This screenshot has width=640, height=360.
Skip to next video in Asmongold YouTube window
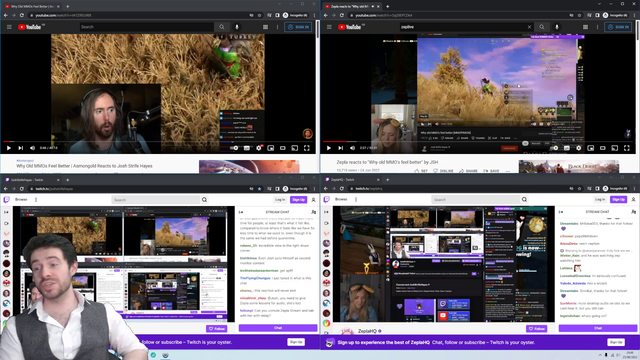20,148
